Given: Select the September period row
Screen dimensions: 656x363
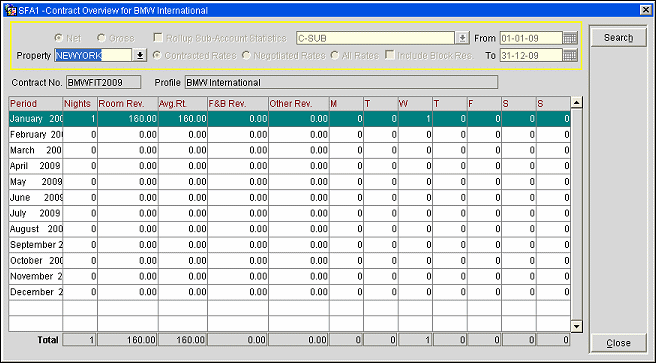Looking at the screenshot, I should [x=289, y=245].
